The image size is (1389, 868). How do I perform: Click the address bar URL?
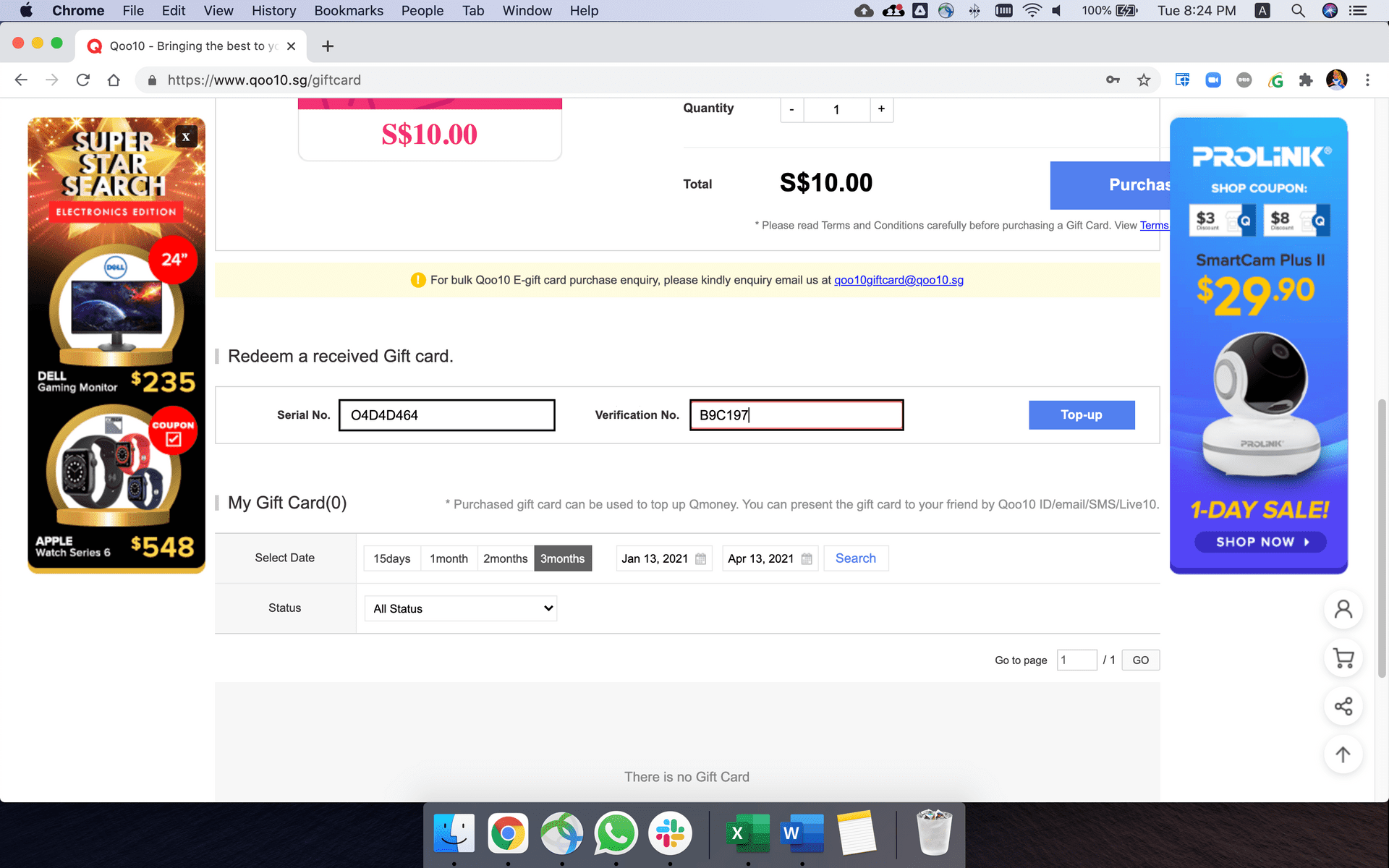click(264, 80)
